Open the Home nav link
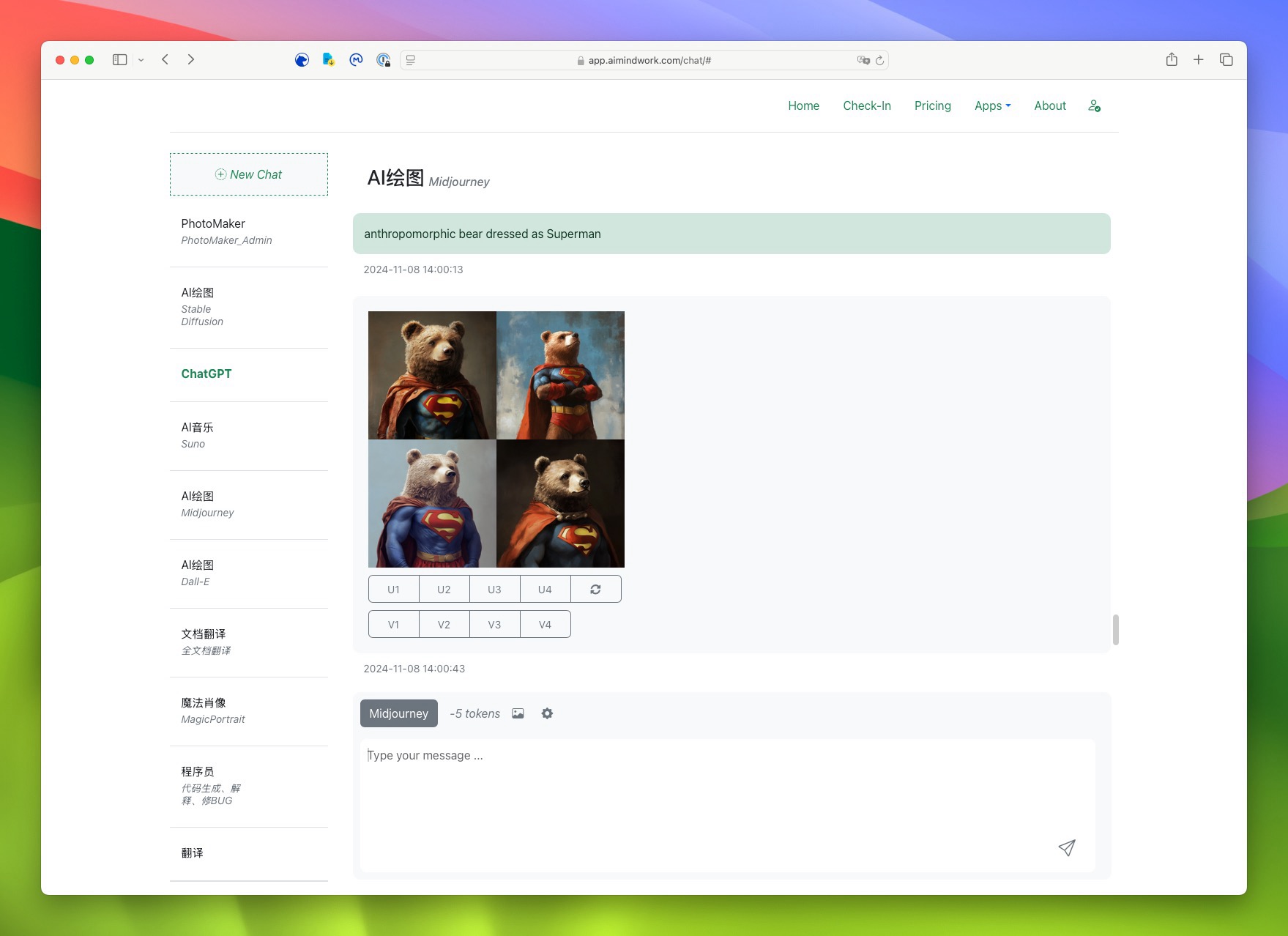Image resolution: width=1288 pixels, height=936 pixels. [803, 105]
